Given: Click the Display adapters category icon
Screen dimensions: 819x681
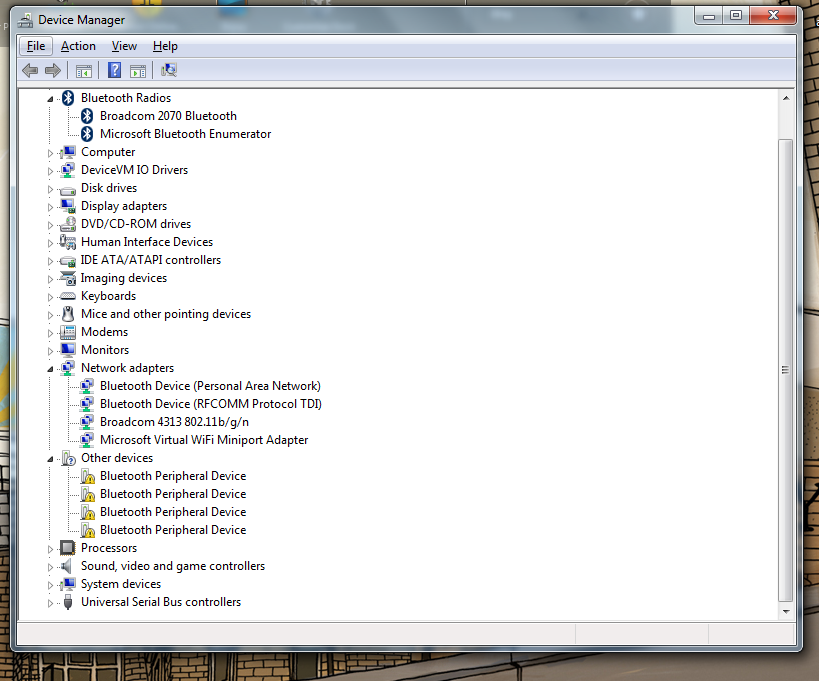Looking at the screenshot, I should (68, 206).
